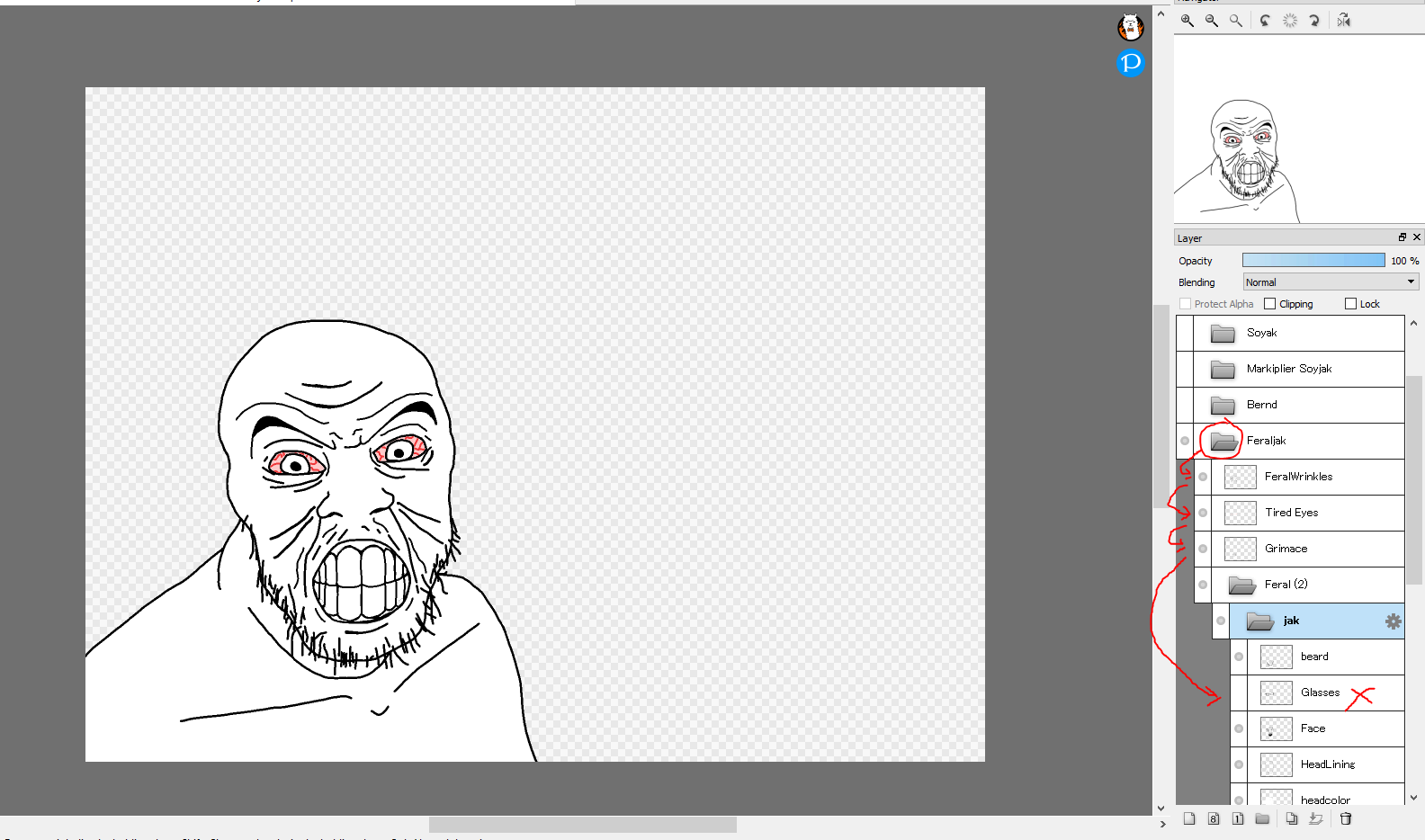Show the hidden Glasses layer
The height and width of the screenshot is (840, 1425).
[1239, 693]
